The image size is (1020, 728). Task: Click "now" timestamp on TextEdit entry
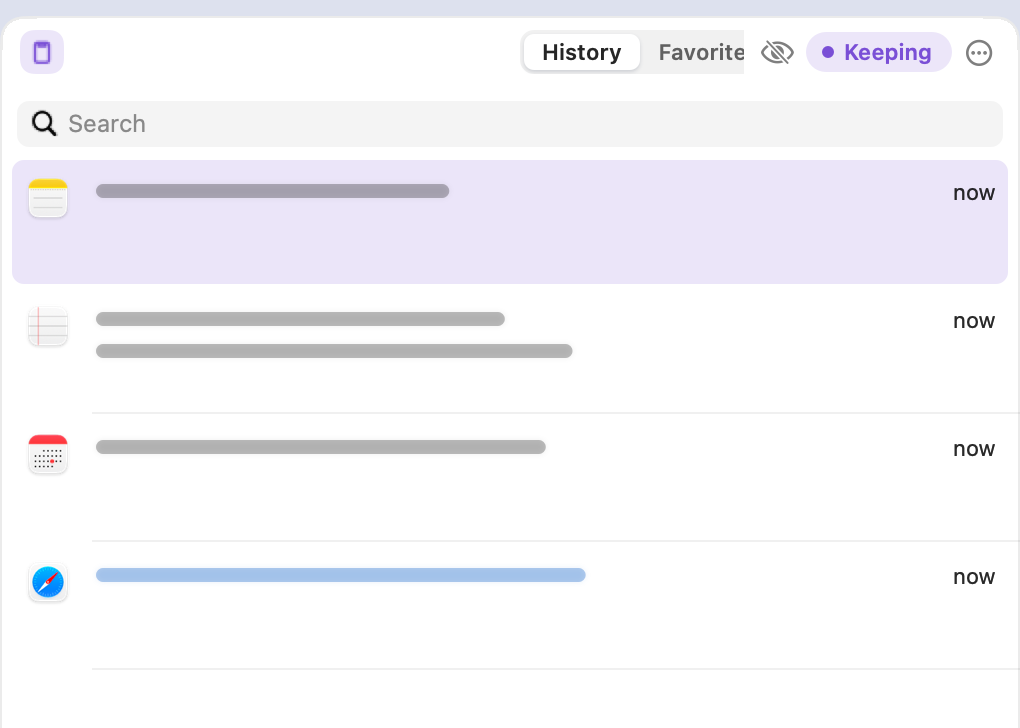tap(974, 321)
